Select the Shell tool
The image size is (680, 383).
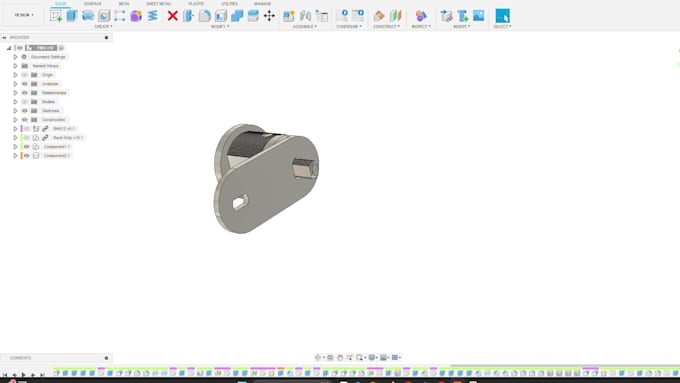point(221,16)
